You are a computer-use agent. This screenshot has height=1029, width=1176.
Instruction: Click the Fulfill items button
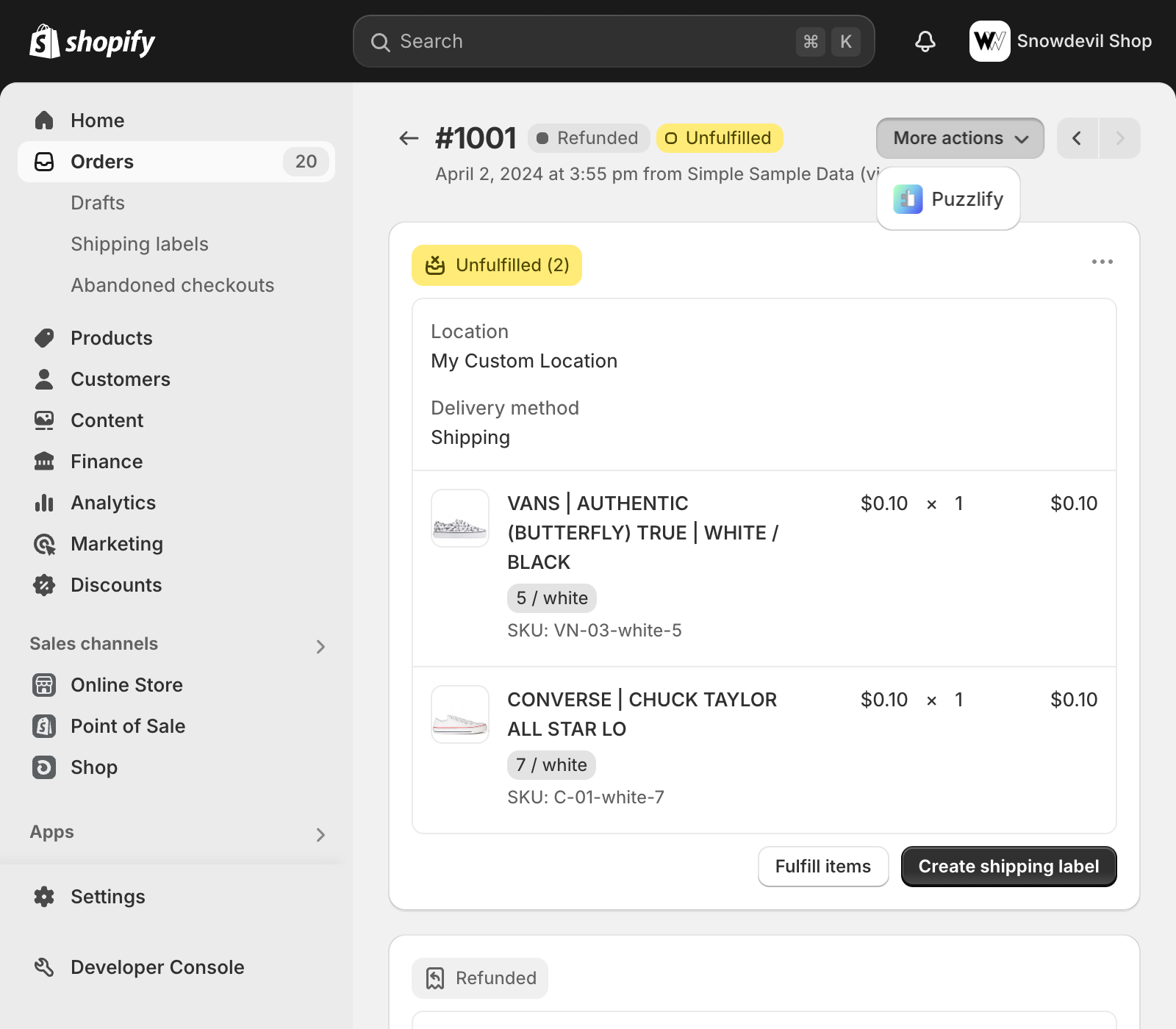click(x=822, y=867)
